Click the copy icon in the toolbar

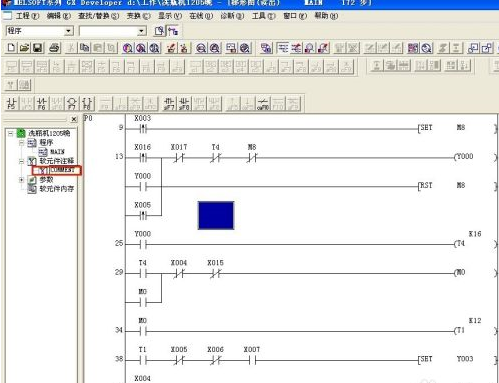pos(84,48)
